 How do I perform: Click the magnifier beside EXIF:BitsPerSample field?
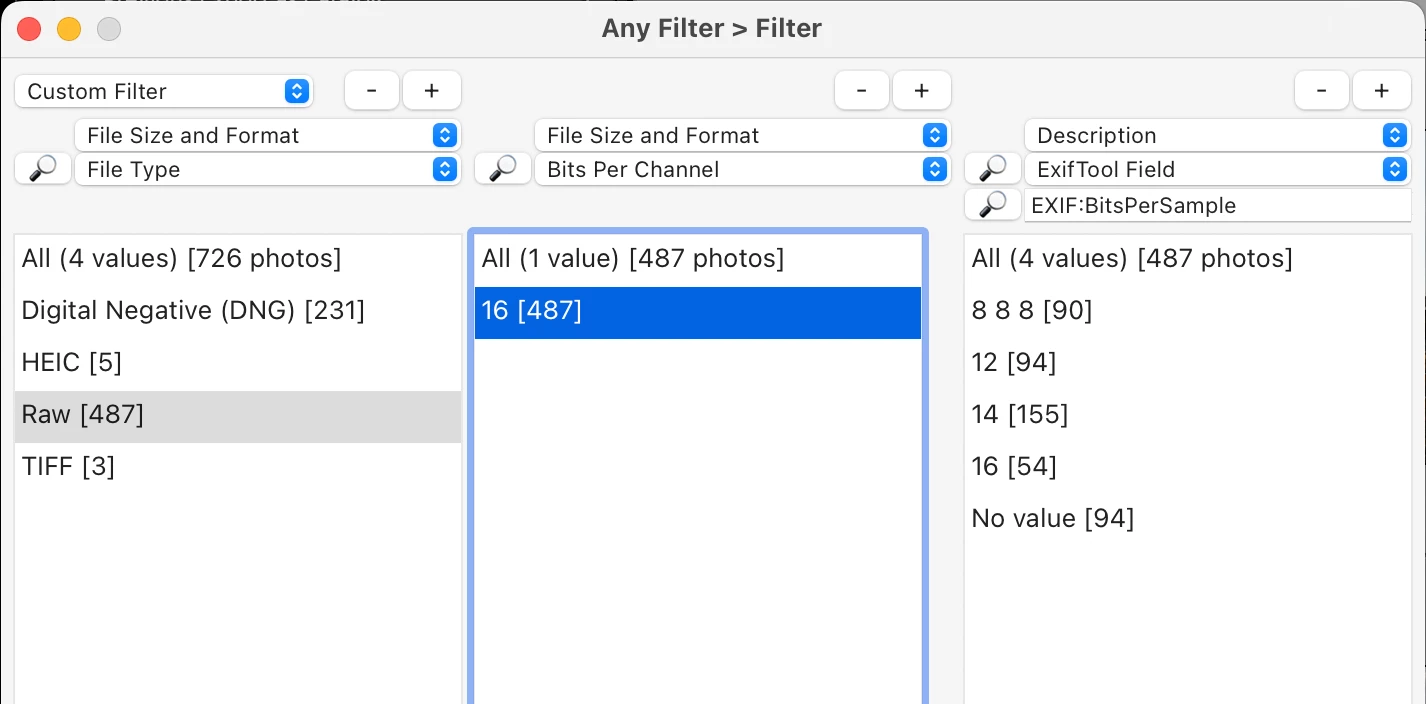(x=992, y=205)
